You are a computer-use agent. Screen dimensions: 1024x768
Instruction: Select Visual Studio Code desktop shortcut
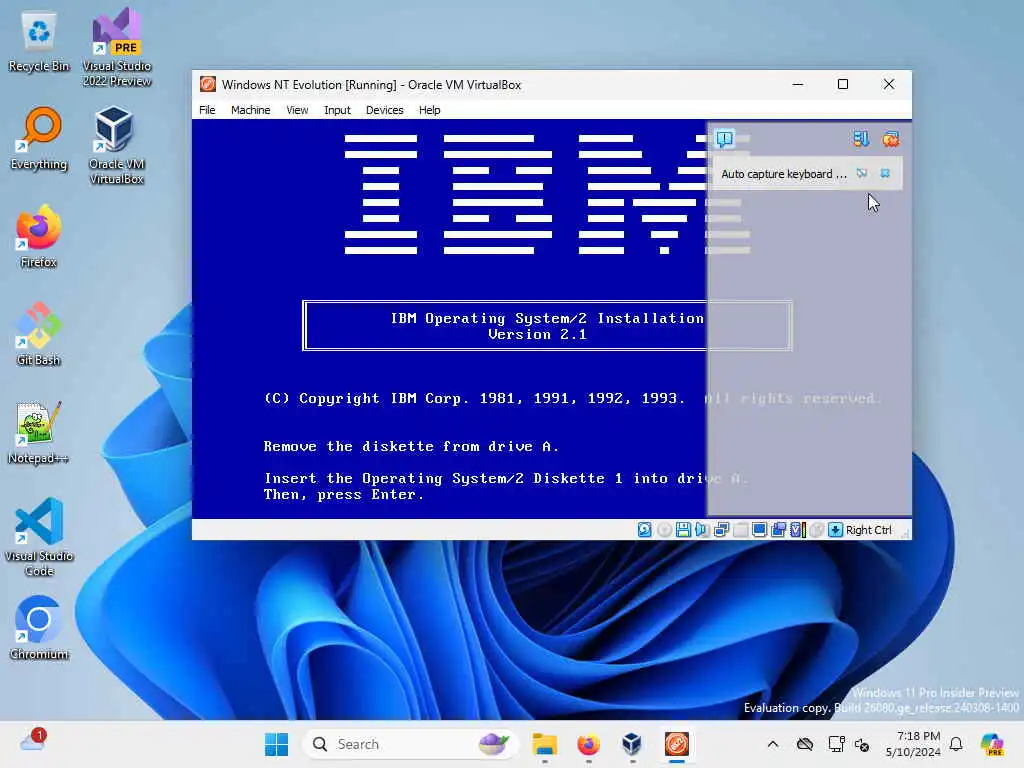coord(39,537)
